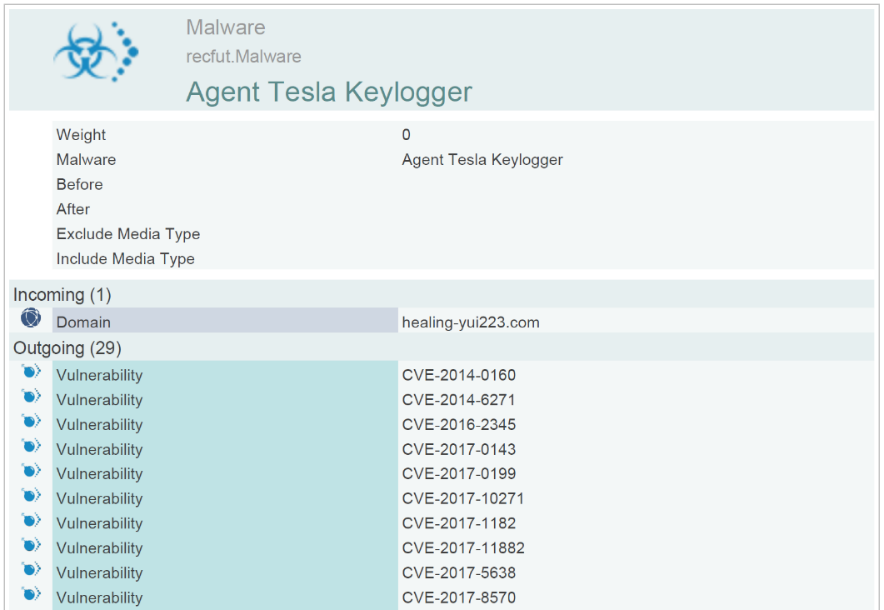Select the Domain label cell
This screenshot has width=884, height=610.
(225, 321)
